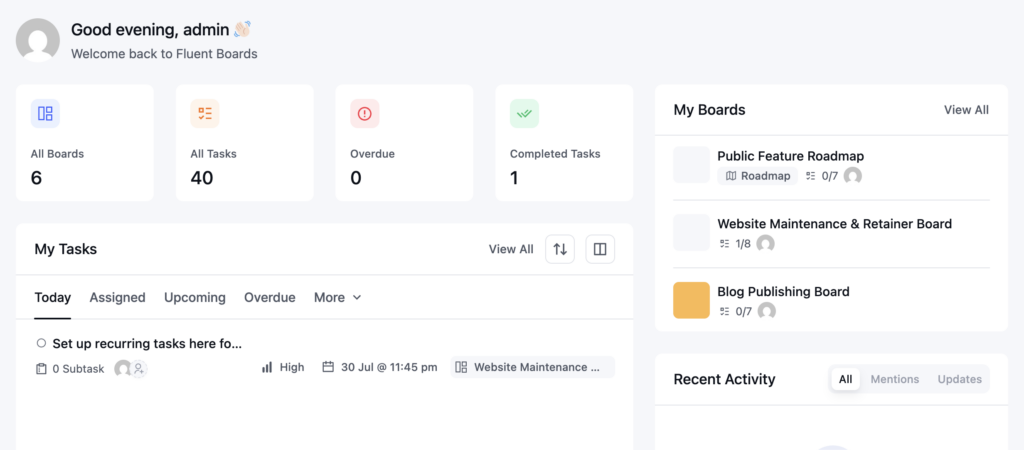Click the member avatar on Blog Publishing Board
Viewport: 1024px width, 450px height.
click(767, 312)
